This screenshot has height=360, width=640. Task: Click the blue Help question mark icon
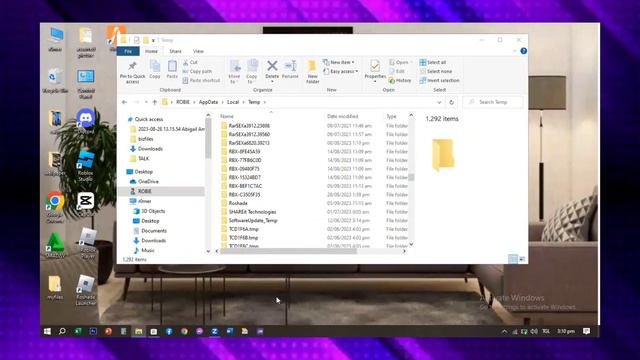(x=523, y=51)
